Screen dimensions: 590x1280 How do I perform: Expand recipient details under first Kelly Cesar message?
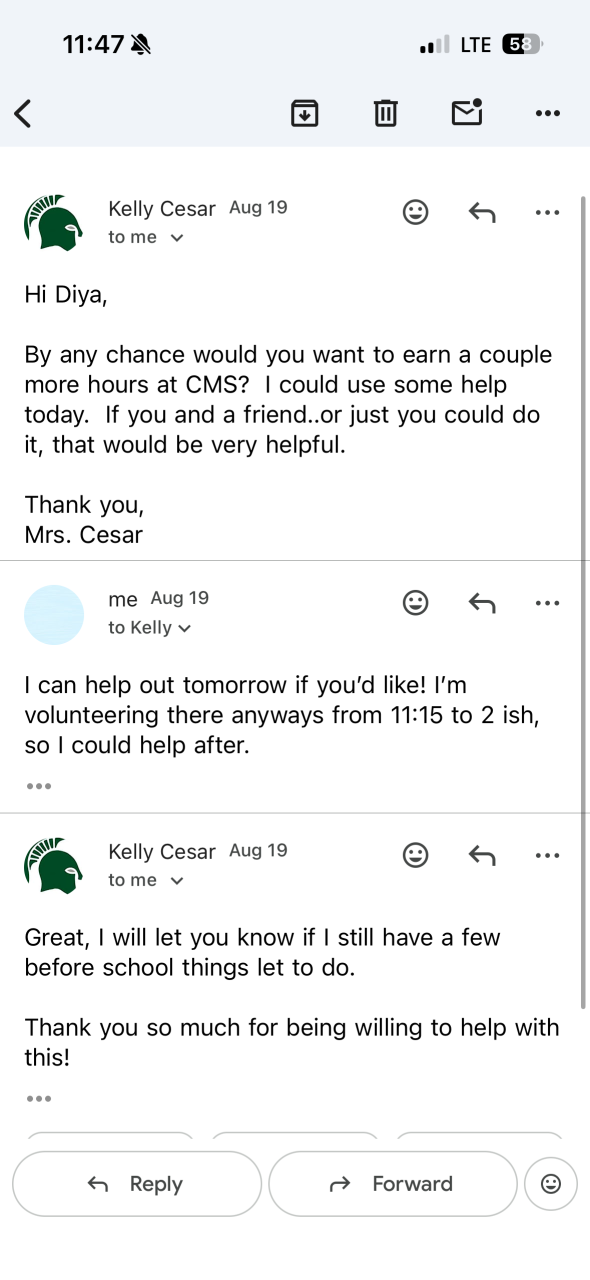[x=177, y=238]
